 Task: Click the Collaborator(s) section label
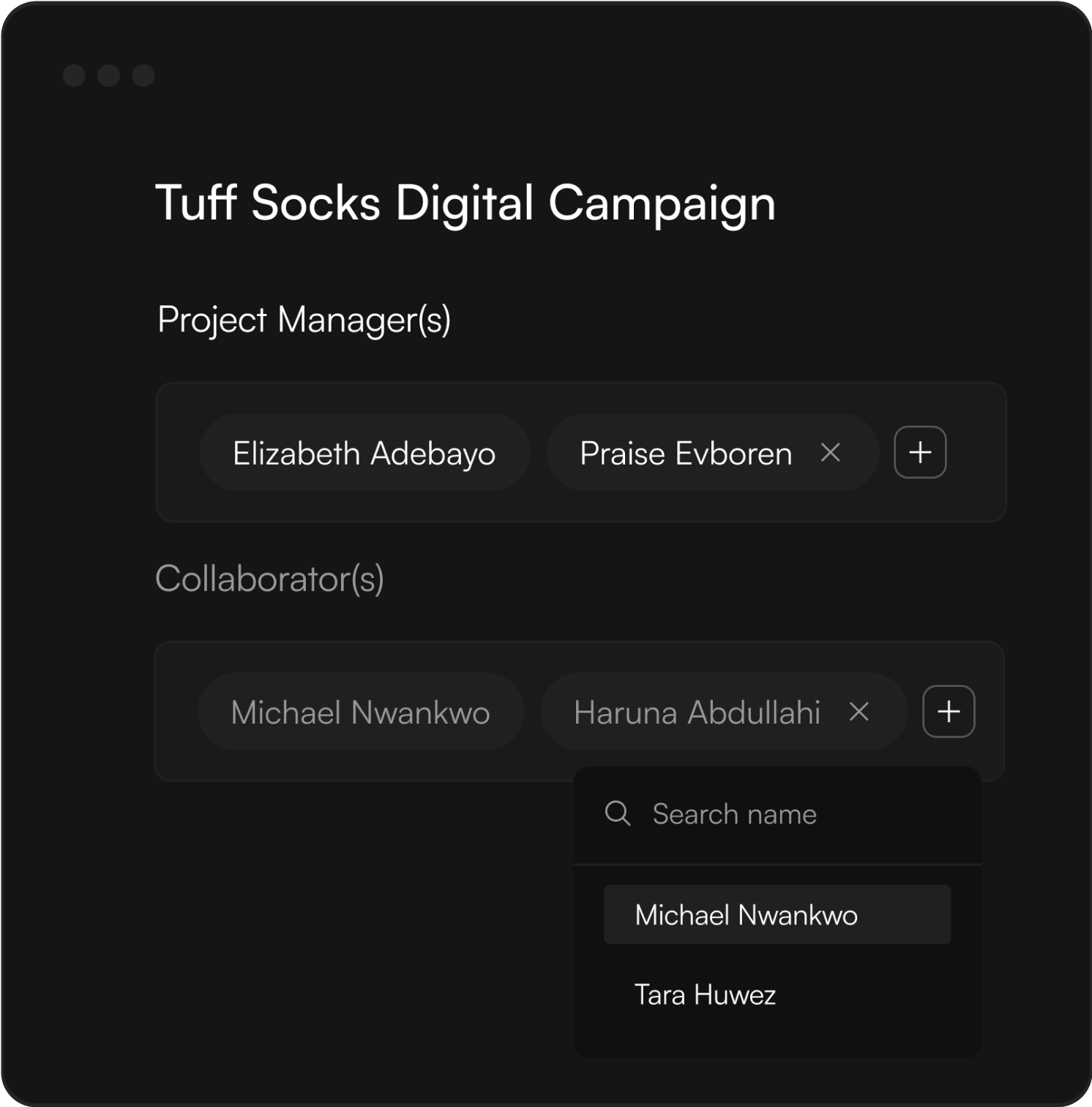[x=269, y=579]
